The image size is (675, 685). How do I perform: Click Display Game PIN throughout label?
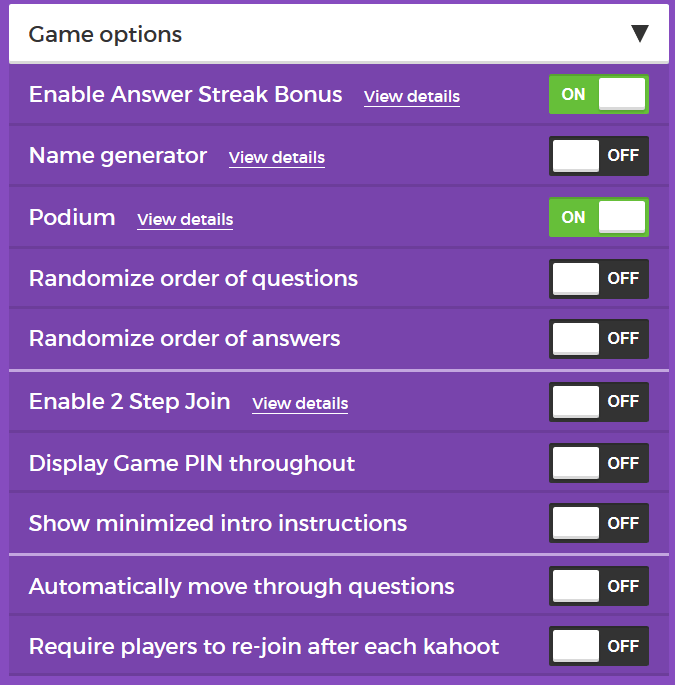tap(192, 464)
